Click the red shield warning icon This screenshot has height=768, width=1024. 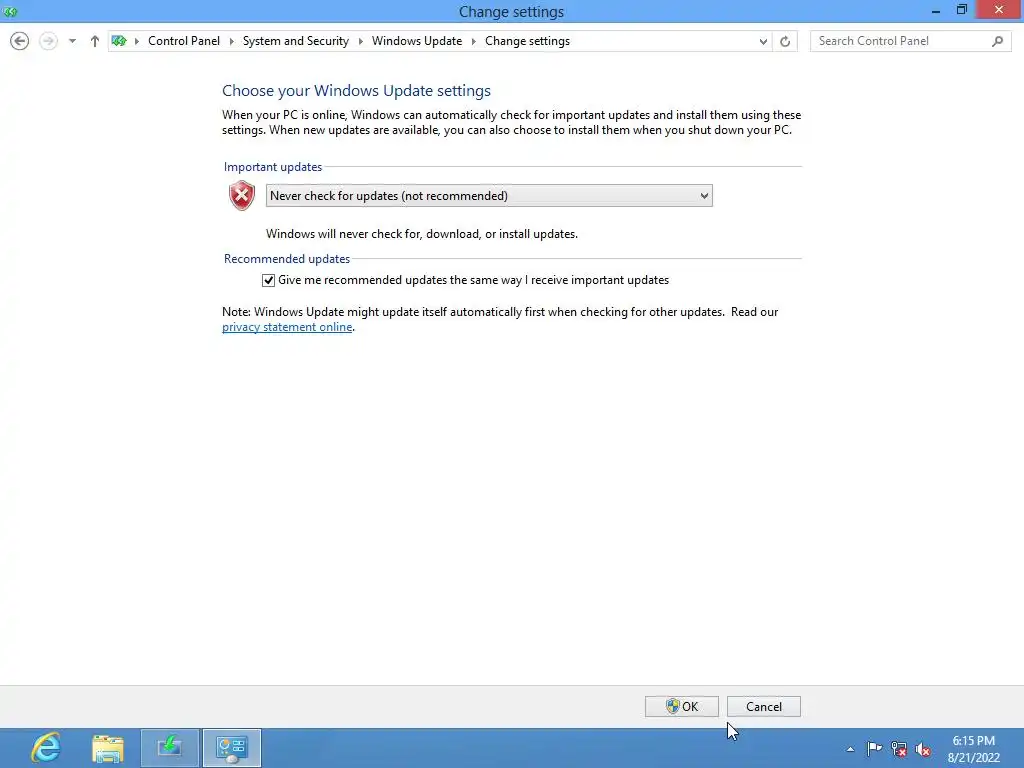pyautogui.click(x=242, y=195)
